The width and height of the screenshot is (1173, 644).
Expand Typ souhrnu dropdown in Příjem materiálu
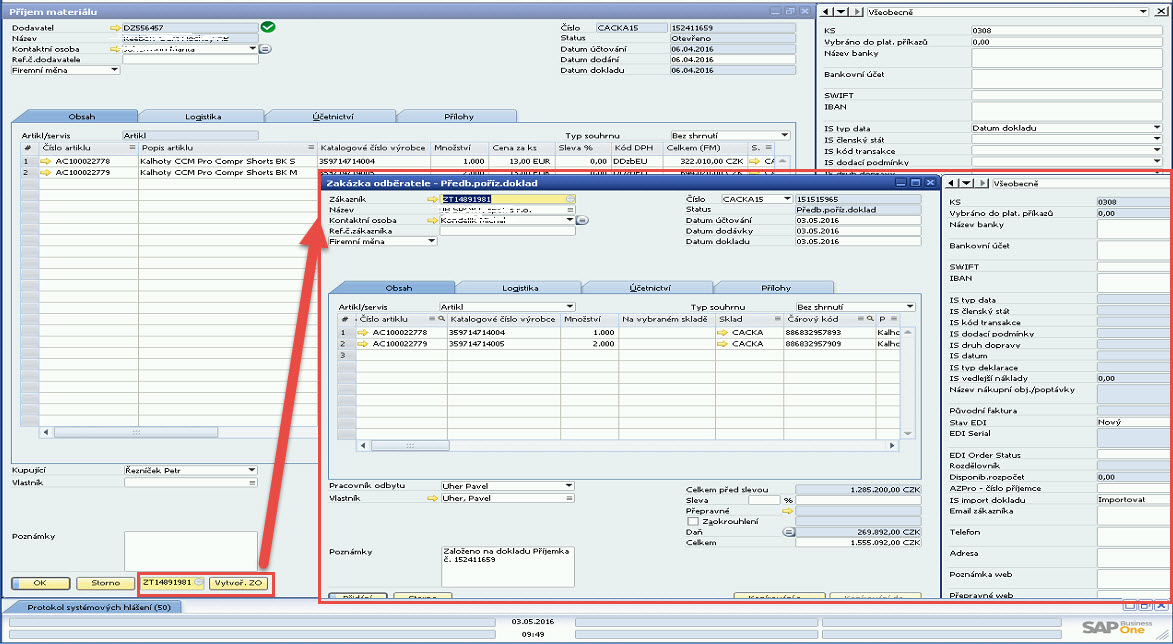(784, 136)
